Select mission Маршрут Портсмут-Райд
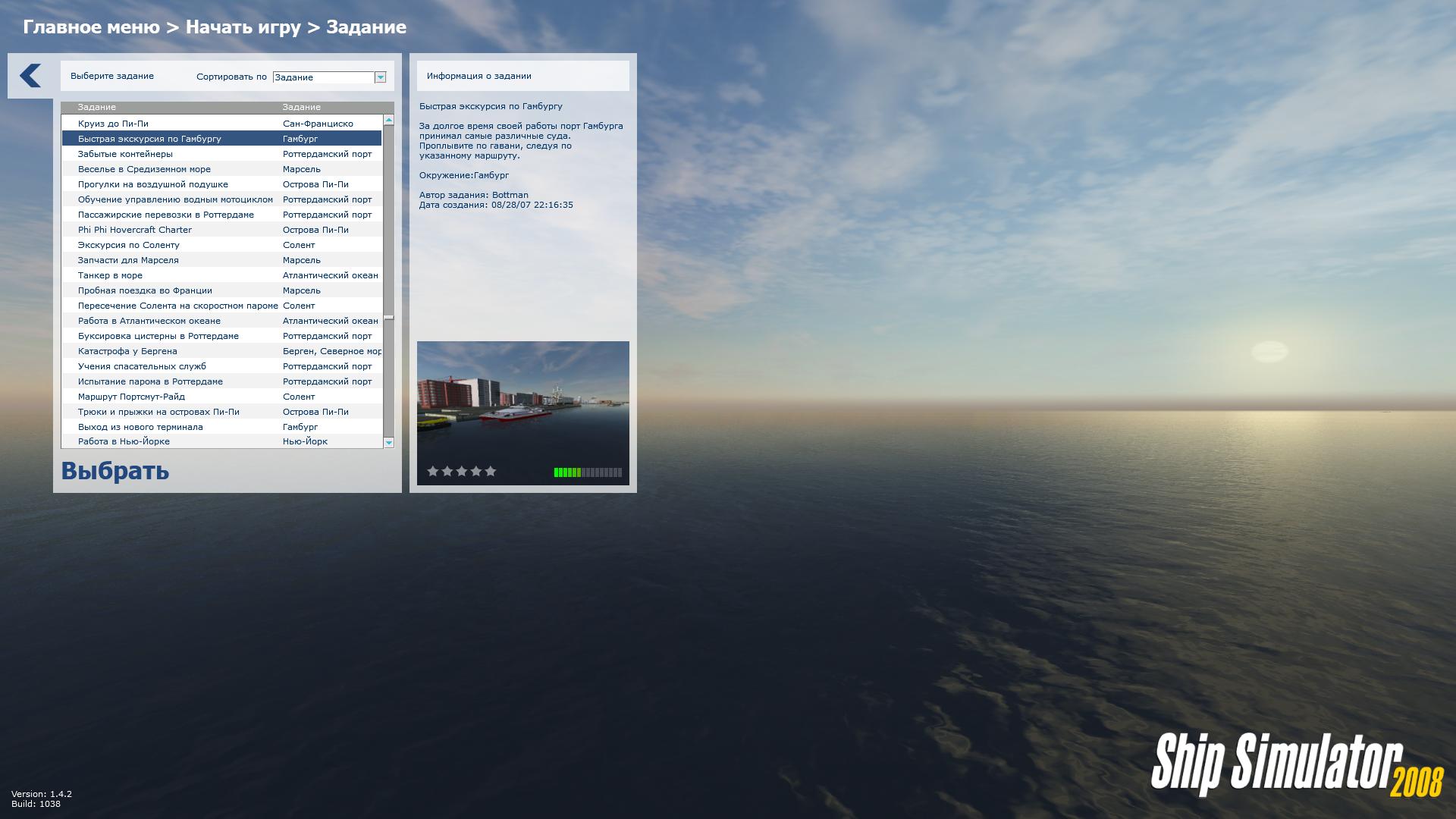Viewport: 1456px width, 819px height. click(x=221, y=397)
